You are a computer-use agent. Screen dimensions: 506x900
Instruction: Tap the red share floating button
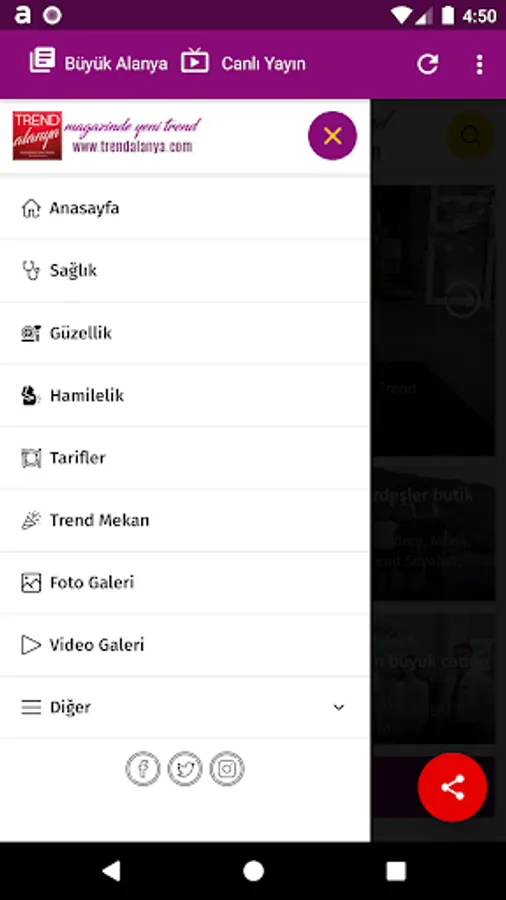[453, 788]
